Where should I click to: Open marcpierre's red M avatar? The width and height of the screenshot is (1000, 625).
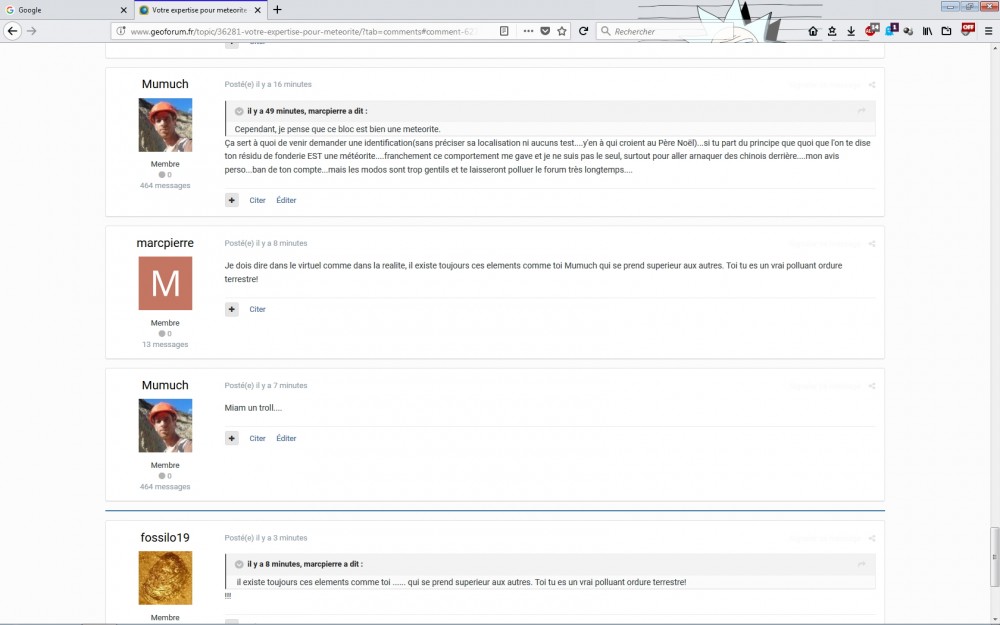pos(165,283)
